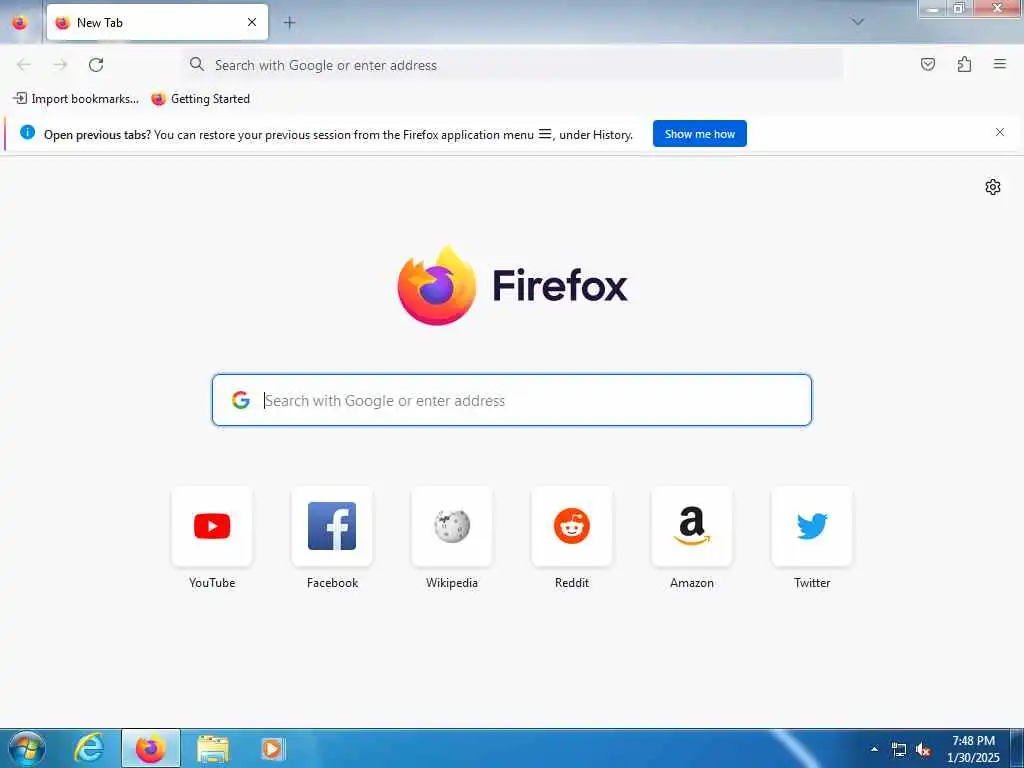Dismiss the Open previous tabs notification

tap(999, 133)
